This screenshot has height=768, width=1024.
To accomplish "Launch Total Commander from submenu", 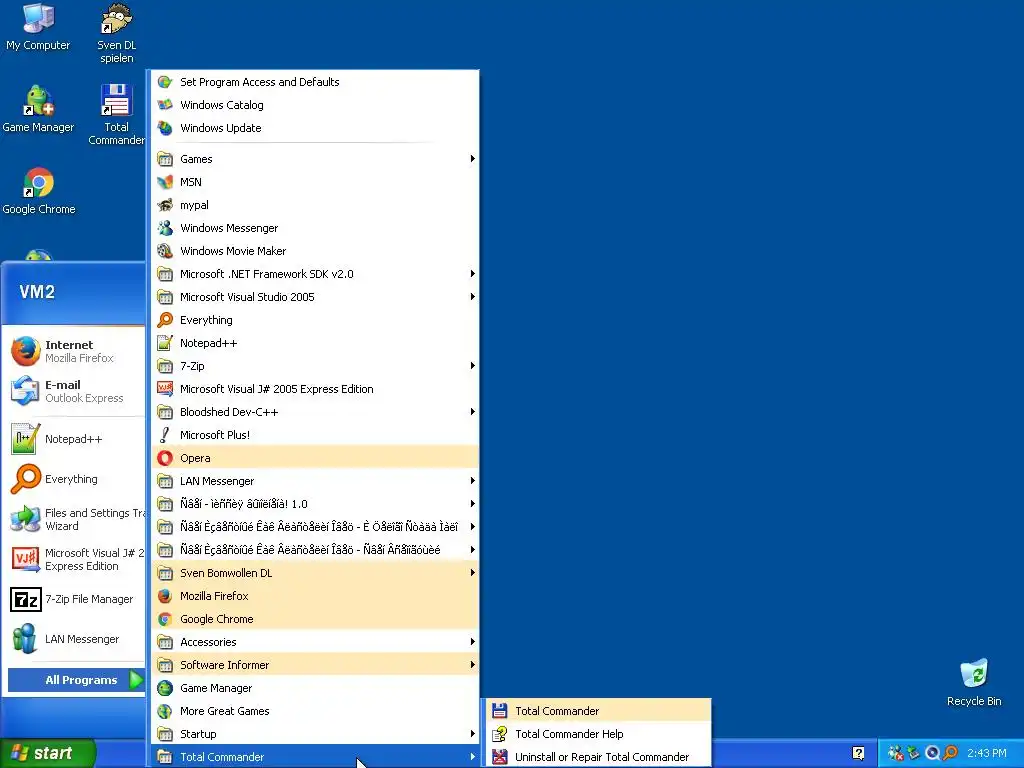I will click(x=599, y=711).
